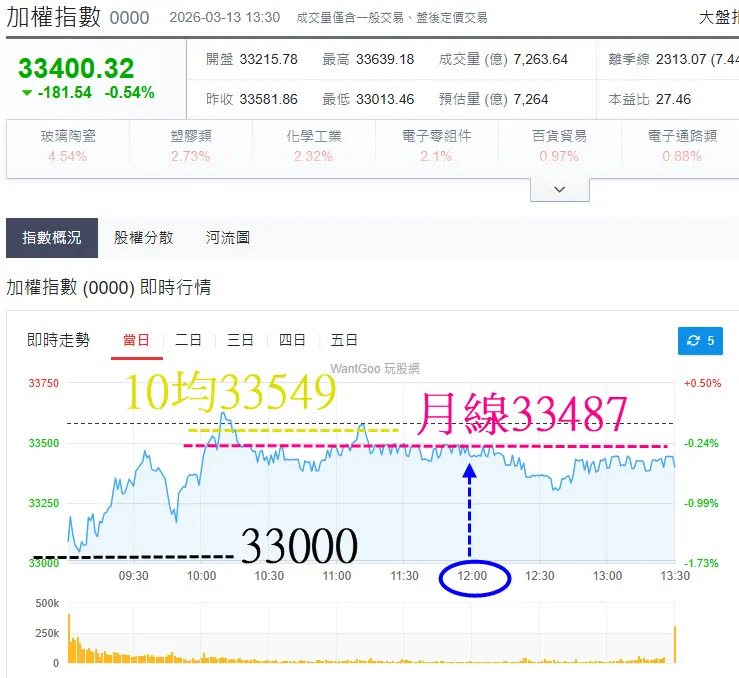Viewport: 739px width, 678px height.
Task: Click the 最高 value 33639.18
Action: click(385, 59)
